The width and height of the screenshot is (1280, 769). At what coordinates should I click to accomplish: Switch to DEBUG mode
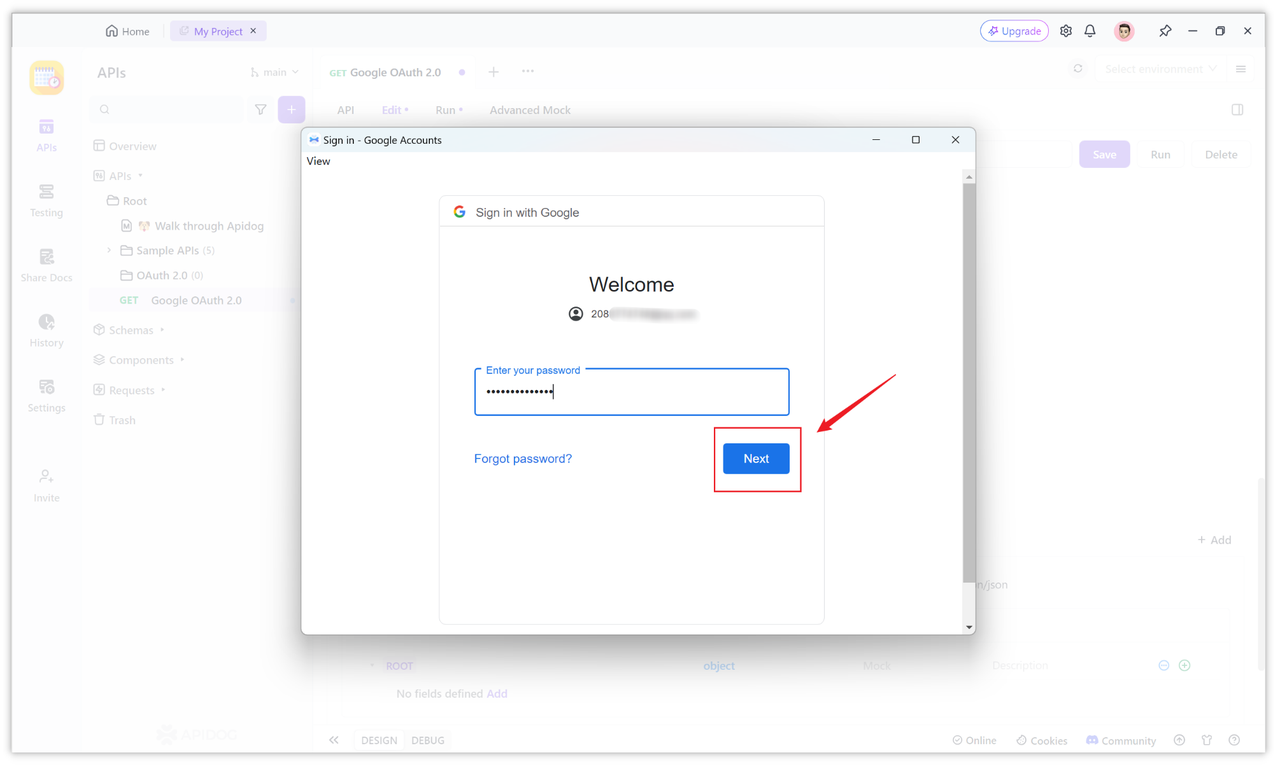(x=428, y=741)
